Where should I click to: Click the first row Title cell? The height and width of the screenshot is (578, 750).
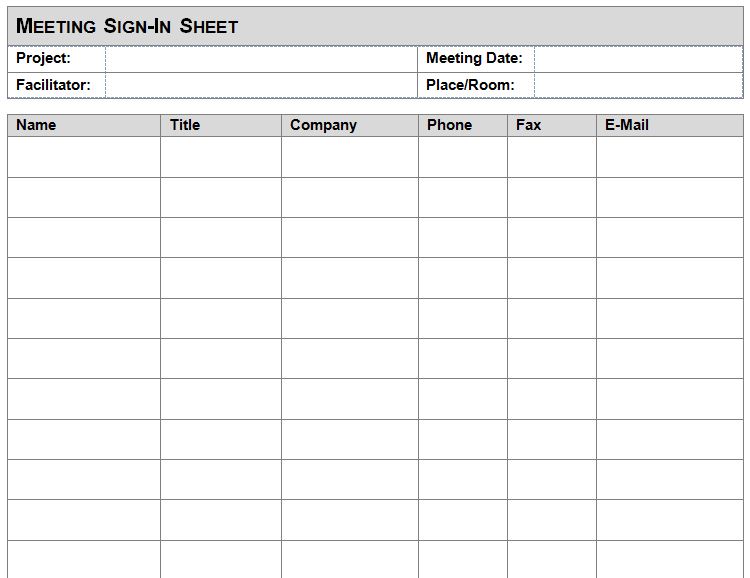point(221,157)
